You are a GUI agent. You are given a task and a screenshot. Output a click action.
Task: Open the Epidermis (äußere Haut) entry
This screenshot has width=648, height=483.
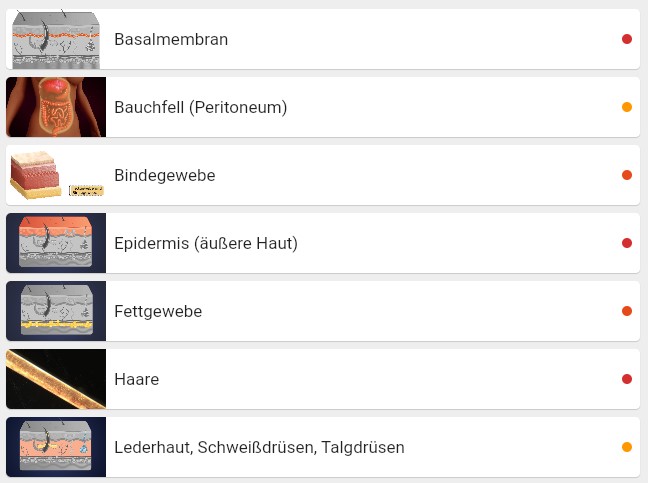(x=323, y=243)
